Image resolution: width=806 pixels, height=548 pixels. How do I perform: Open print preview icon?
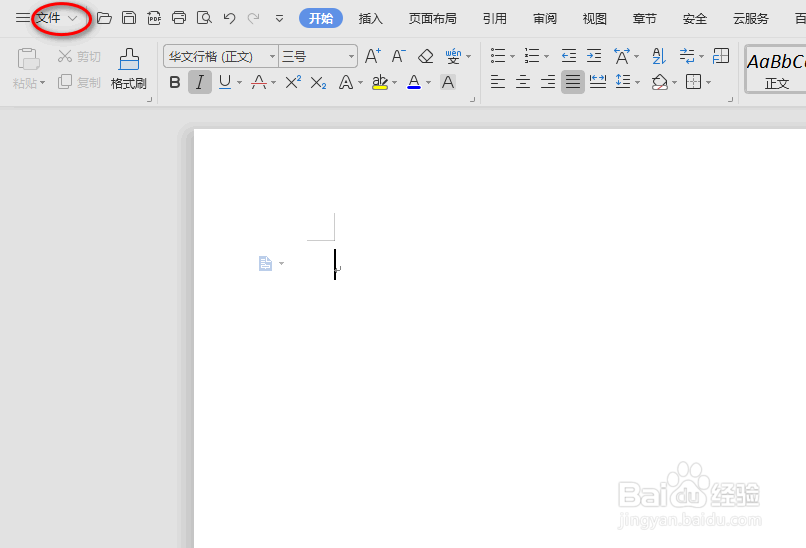coord(204,19)
